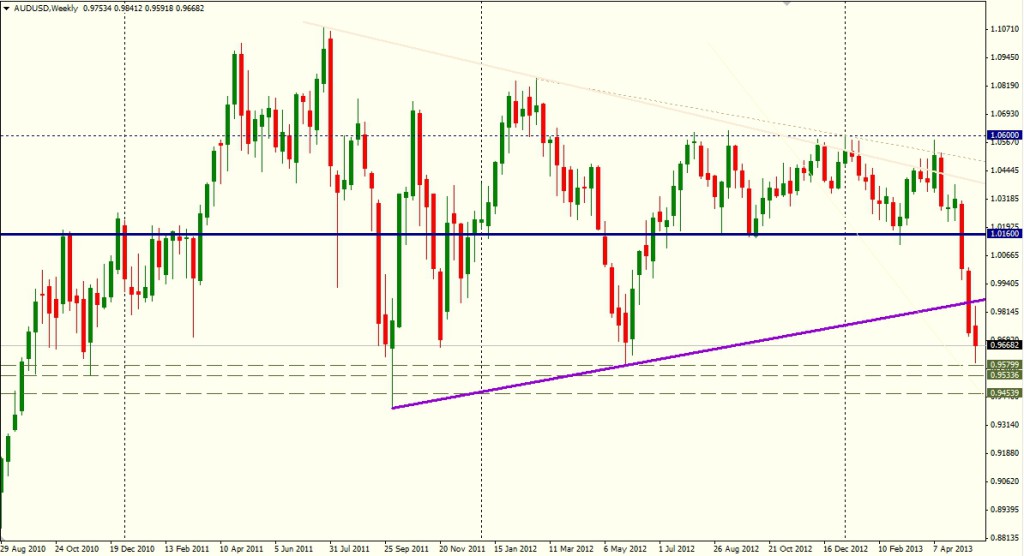The image size is (1024, 556).
Task: Click the green 0.94539 level label
Action: point(1004,393)
